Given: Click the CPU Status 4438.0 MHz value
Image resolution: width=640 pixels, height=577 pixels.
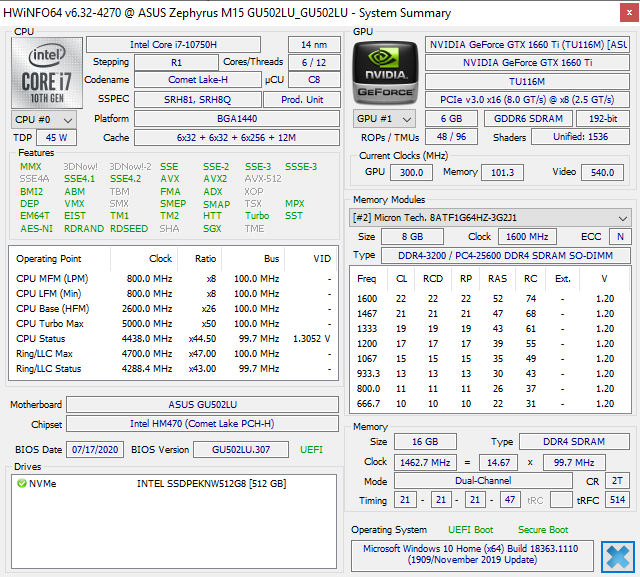Looking at the screenshot, I should [x=147, y=339].
